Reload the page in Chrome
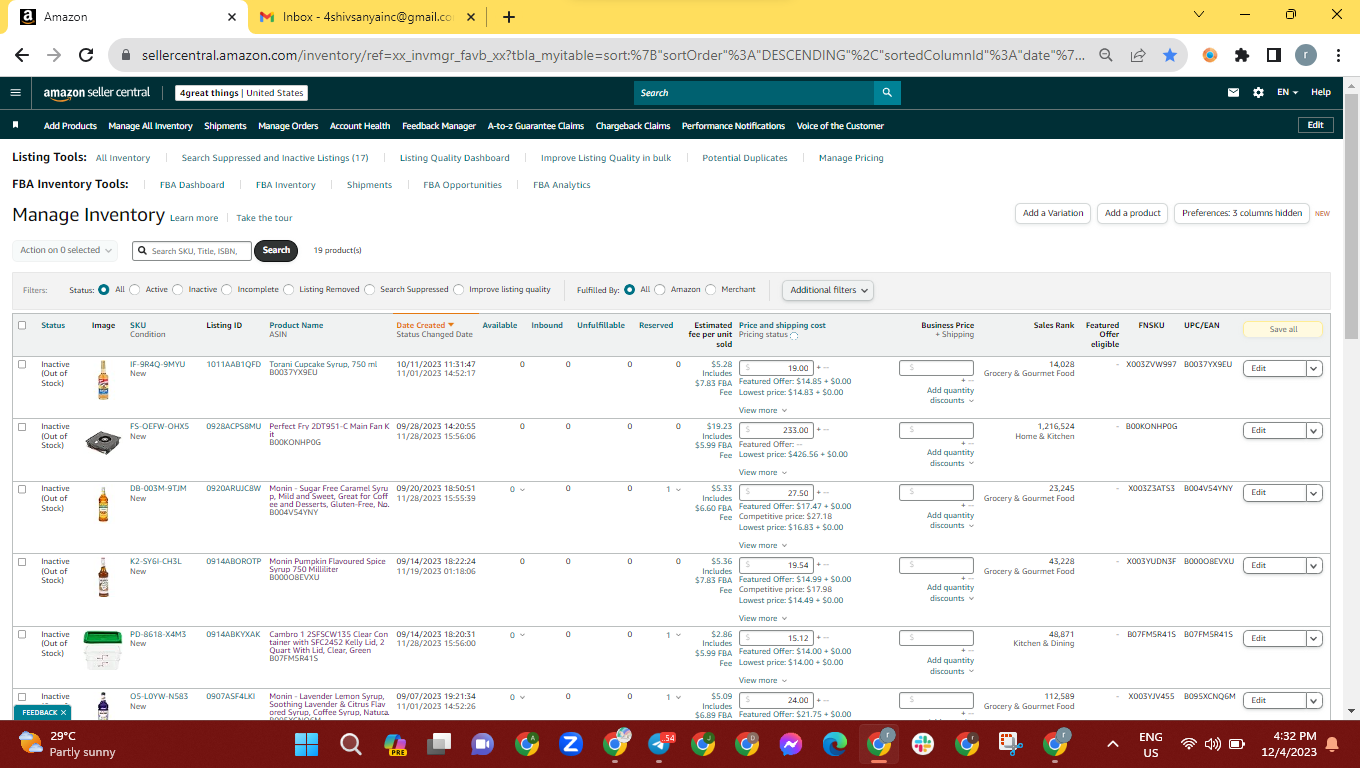 pos(86,56)
